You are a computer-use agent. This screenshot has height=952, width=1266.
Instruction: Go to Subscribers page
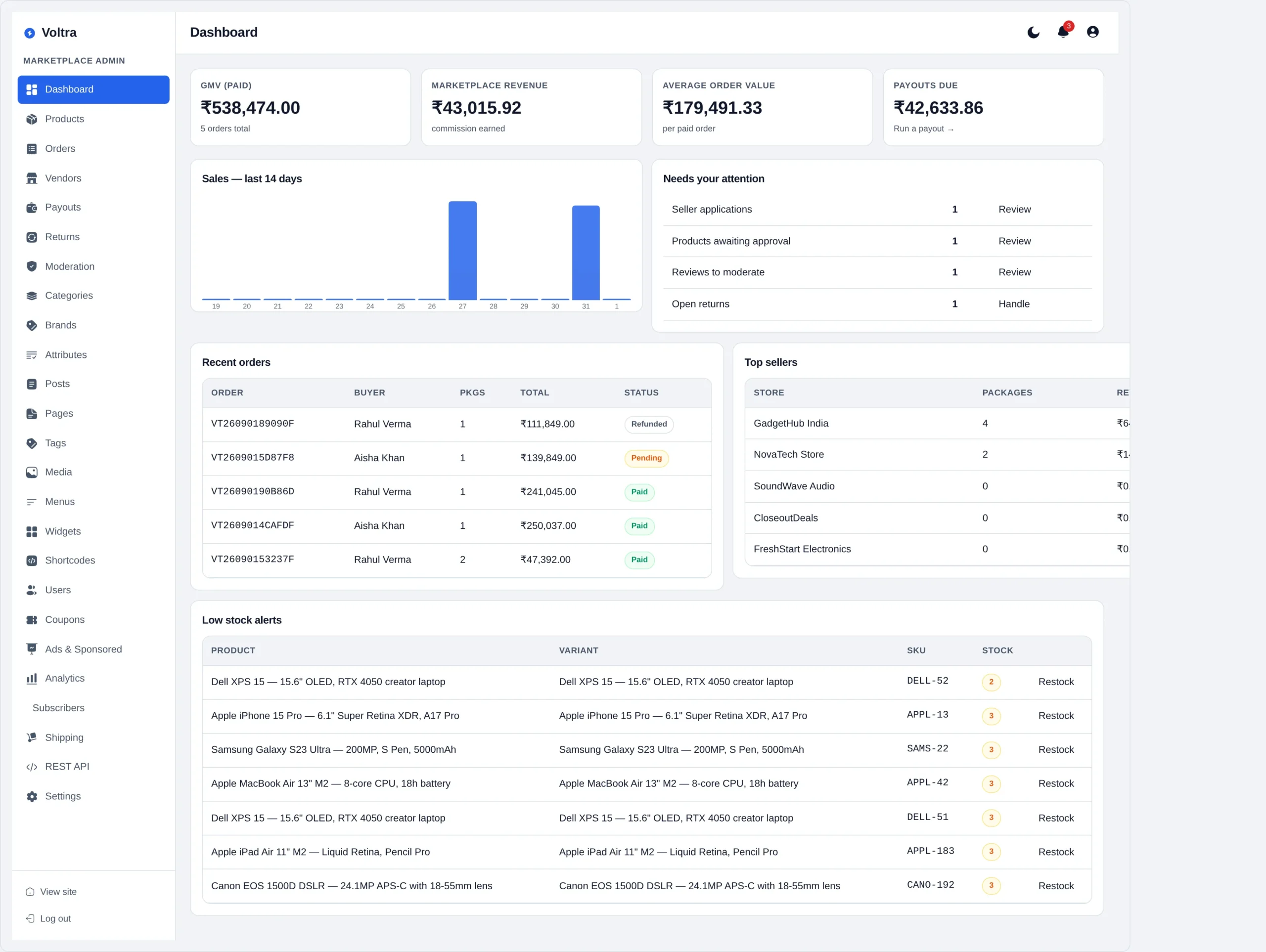tap(93, 708)
